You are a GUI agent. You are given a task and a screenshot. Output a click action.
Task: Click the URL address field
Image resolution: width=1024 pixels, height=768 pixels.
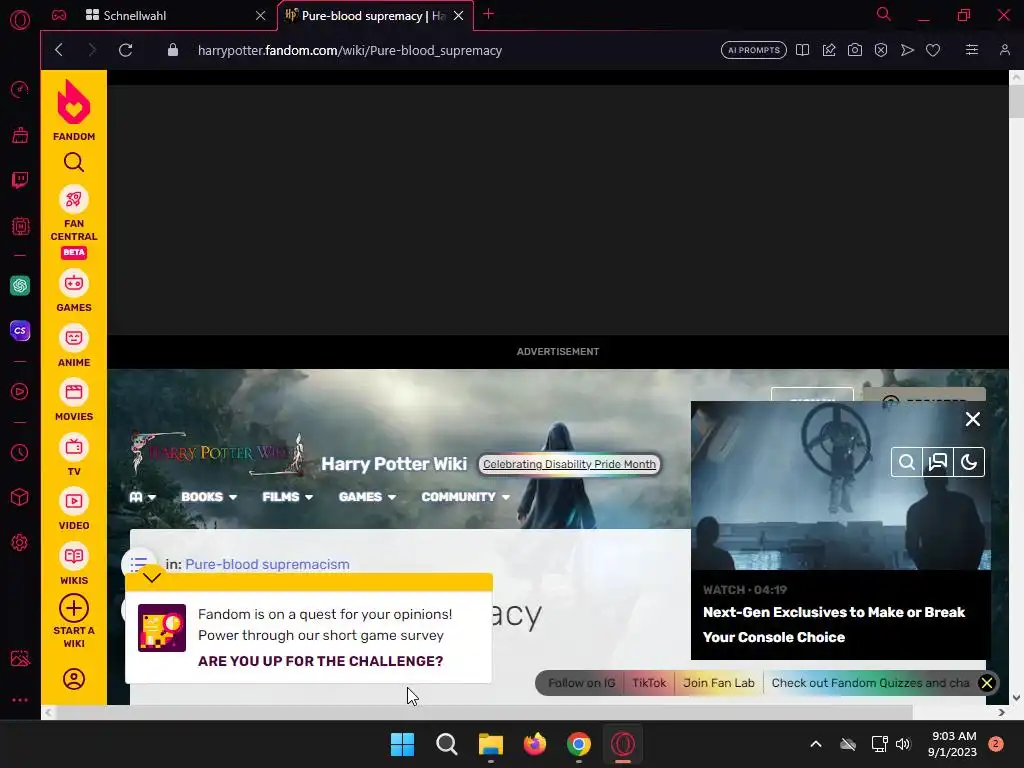coord(349,50)
